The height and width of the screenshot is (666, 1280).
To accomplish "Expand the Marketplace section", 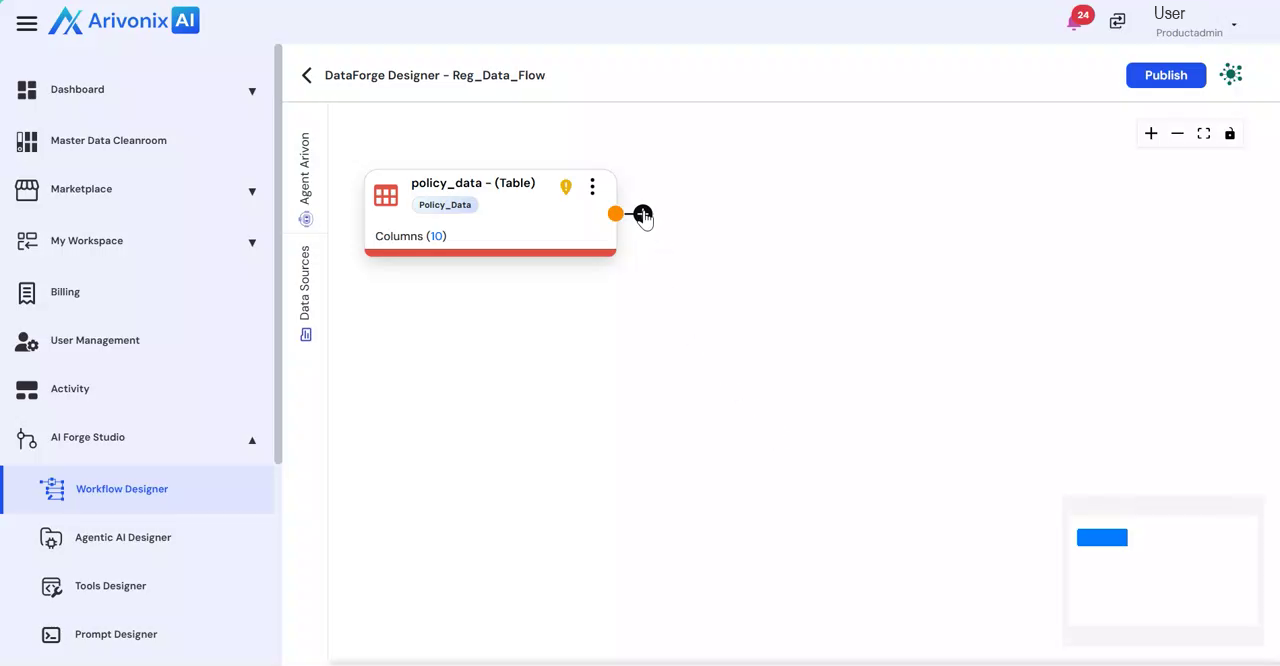I will click(x=252, y=191).
